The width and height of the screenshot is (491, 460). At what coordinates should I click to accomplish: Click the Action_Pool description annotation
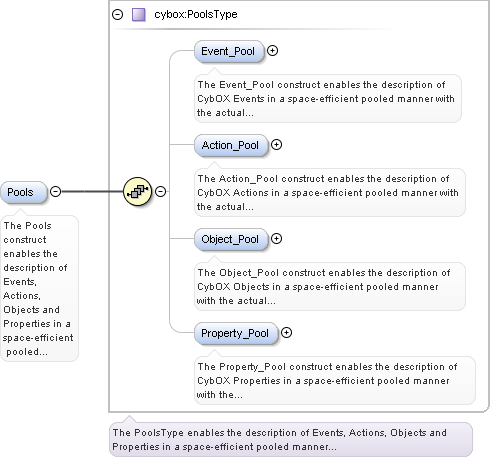[330, 193]
